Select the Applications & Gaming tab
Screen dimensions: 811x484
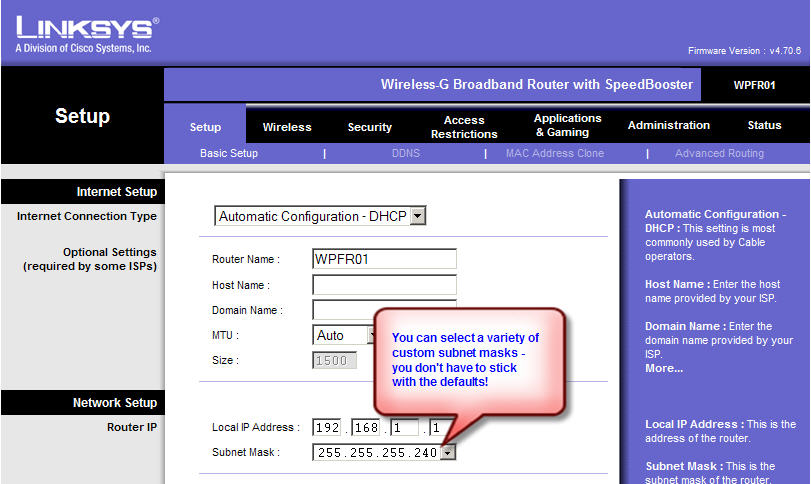[567, 125]
